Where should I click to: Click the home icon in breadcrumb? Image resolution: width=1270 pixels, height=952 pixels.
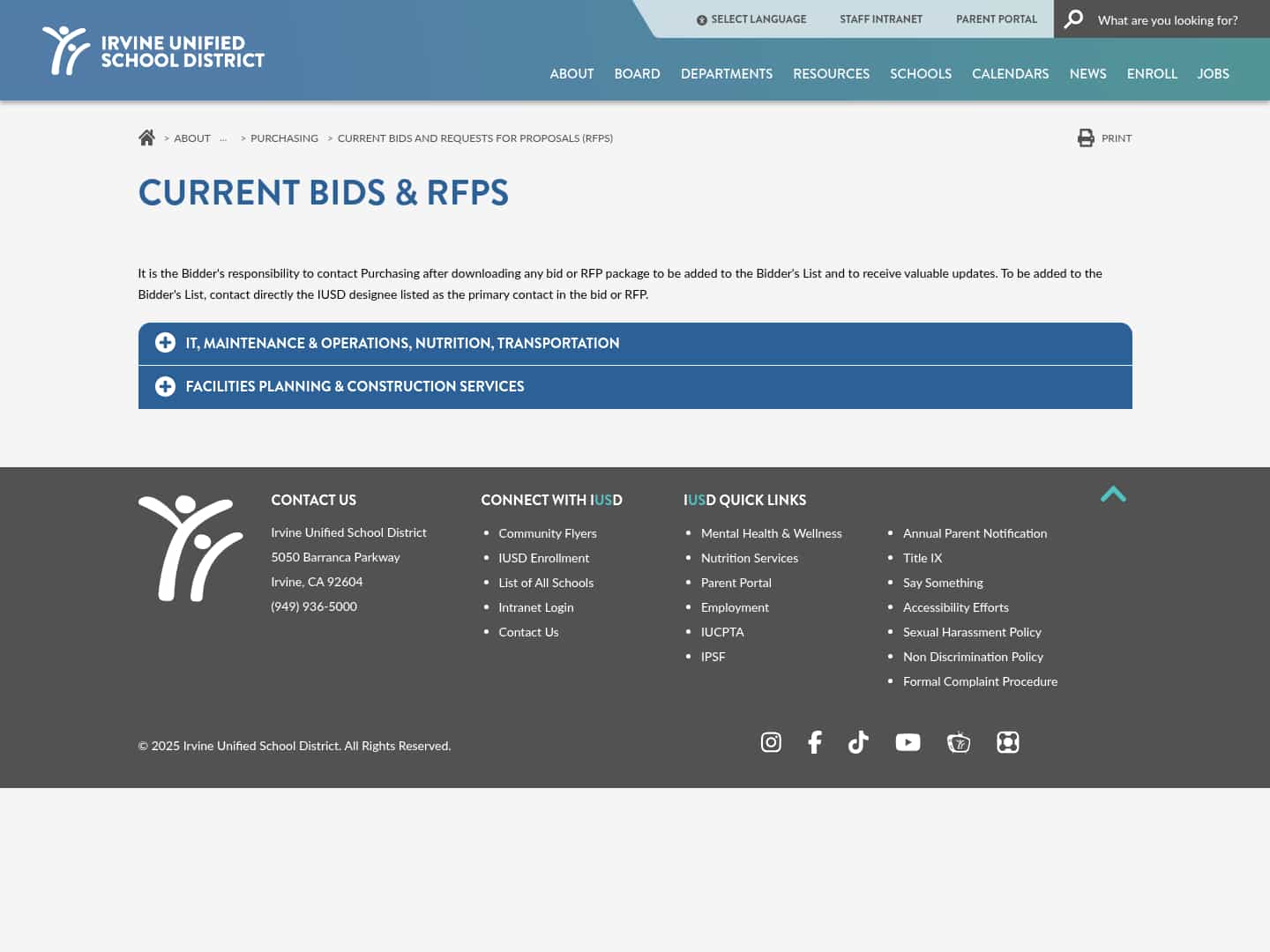click(x=146, y=137)
